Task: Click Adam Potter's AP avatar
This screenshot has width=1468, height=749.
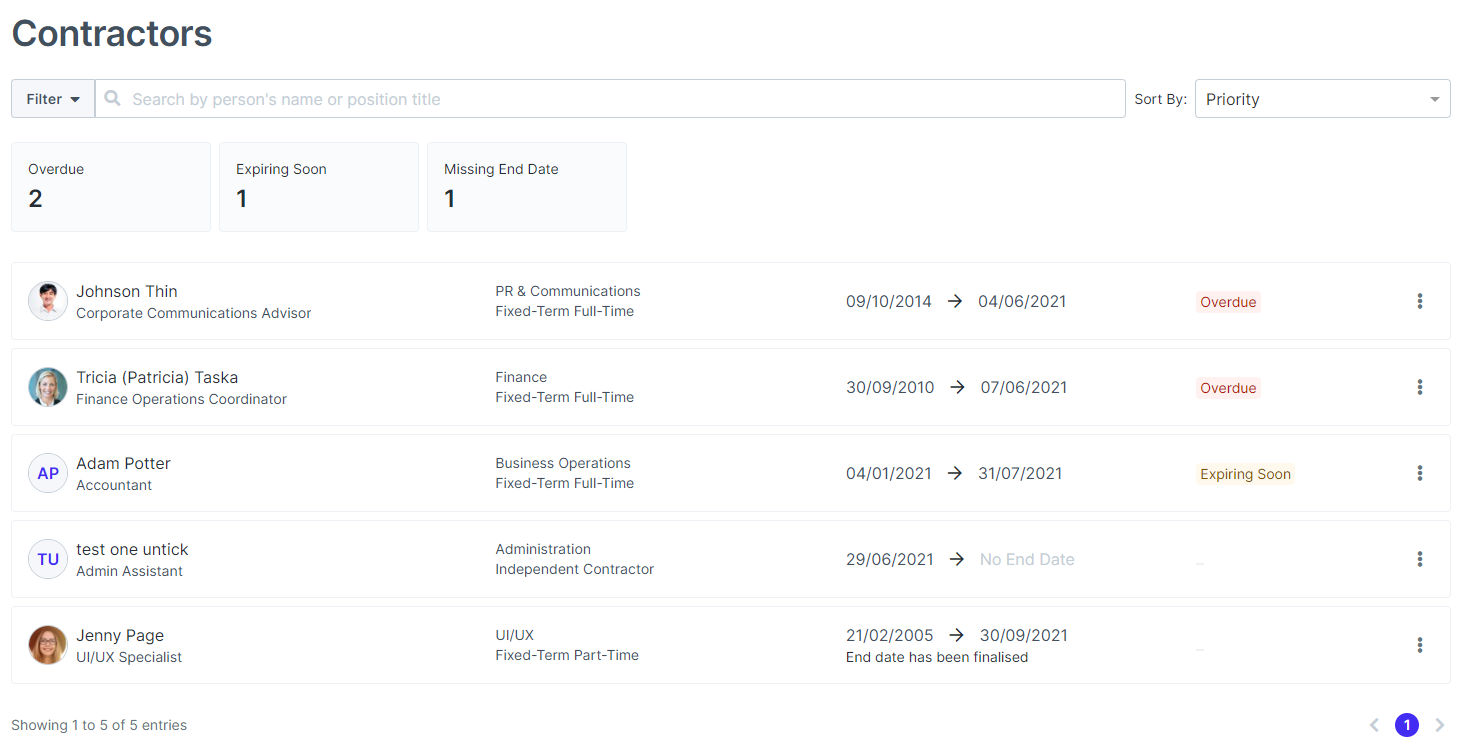Action: [x=47, y=473]
